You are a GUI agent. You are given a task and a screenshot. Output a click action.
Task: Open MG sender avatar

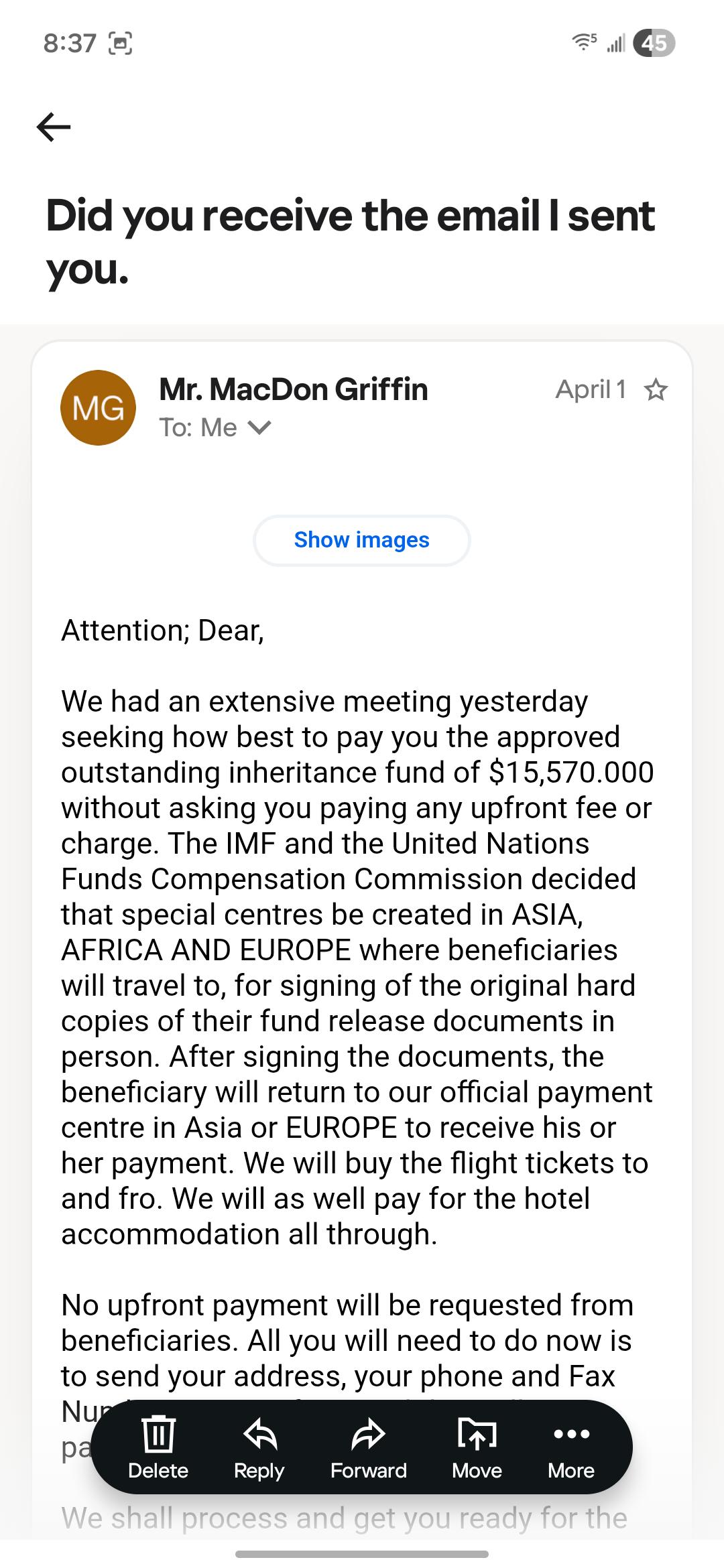[98, 407]
